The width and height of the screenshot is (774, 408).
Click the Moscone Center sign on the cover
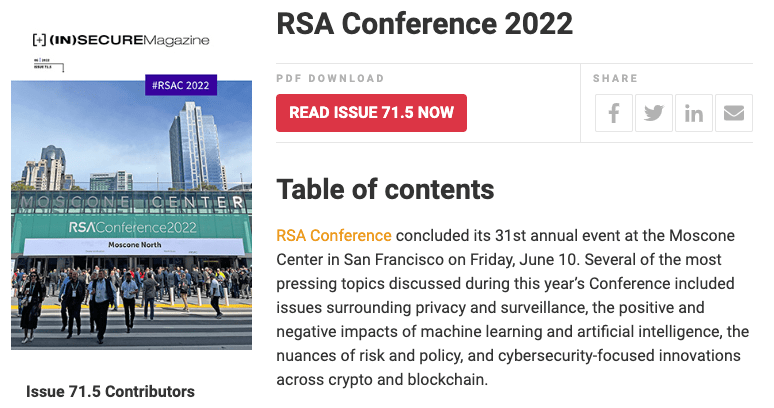click(x=131, y=203)
